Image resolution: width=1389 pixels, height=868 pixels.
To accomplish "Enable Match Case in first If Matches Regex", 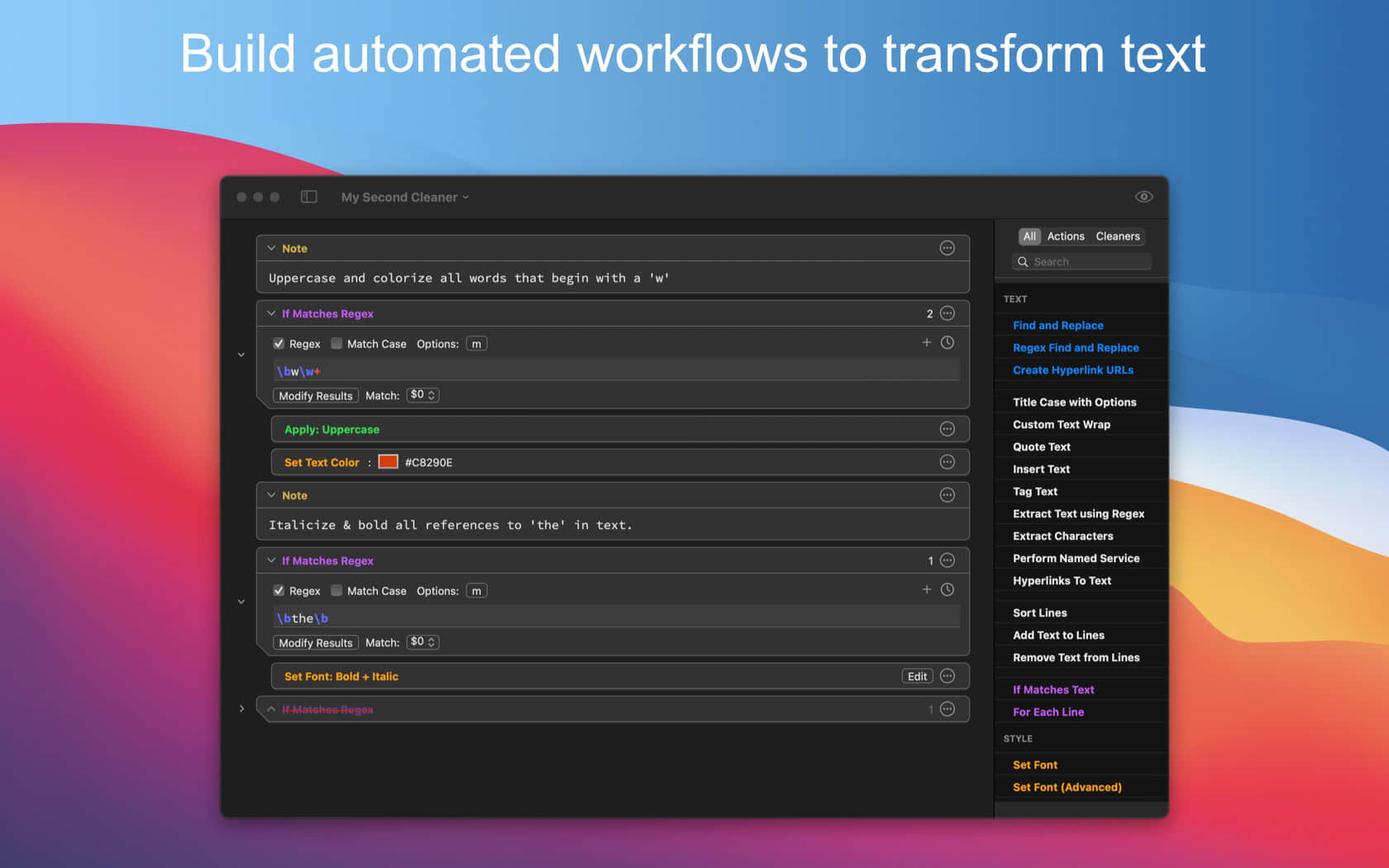I will click(337, 344).
